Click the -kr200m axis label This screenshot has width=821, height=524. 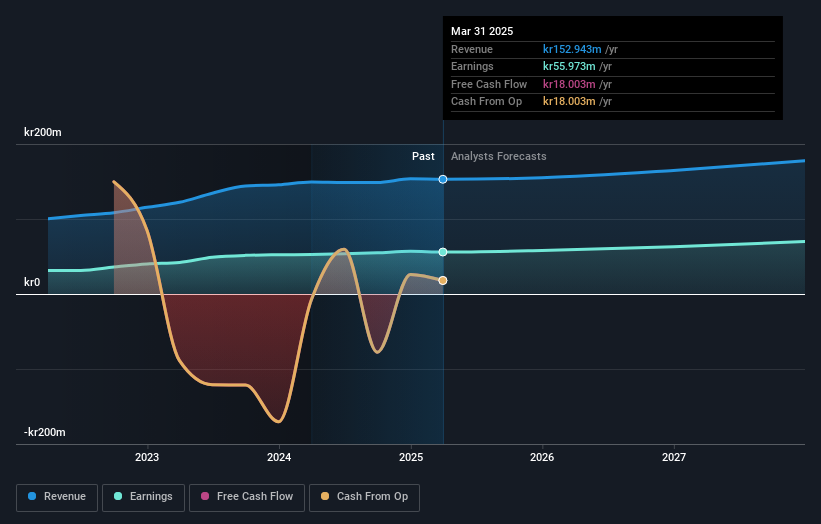point(45,432)
